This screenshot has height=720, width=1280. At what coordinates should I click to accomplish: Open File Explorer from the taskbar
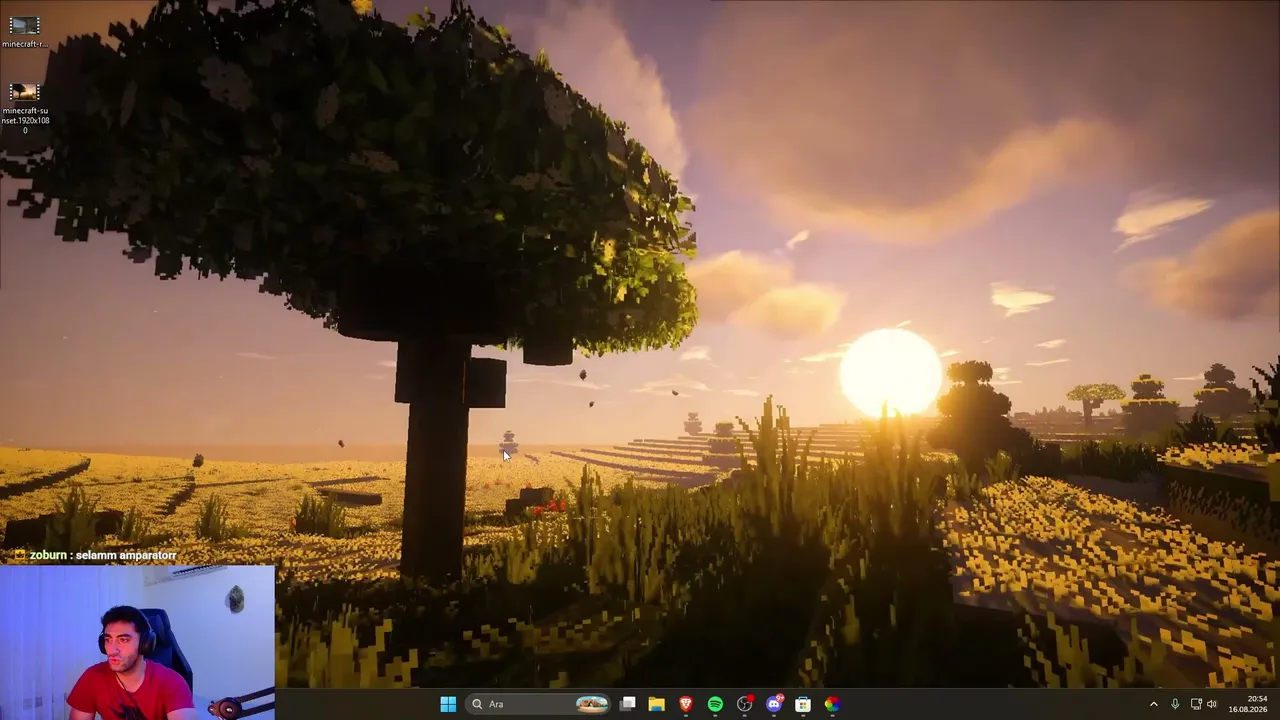point(657,704)
